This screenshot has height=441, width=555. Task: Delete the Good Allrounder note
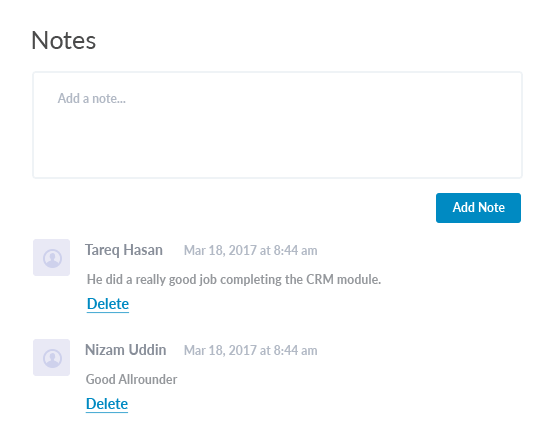107,404
